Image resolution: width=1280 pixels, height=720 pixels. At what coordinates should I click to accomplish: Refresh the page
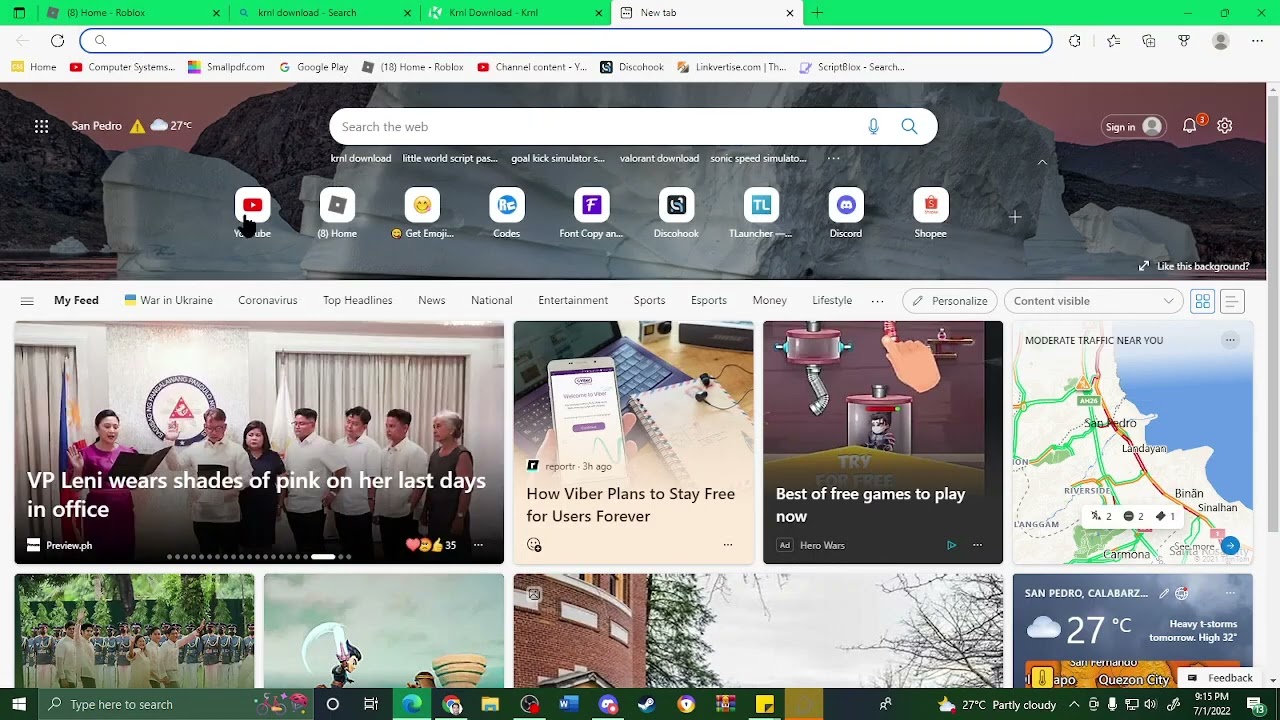(x=57, y=40)
